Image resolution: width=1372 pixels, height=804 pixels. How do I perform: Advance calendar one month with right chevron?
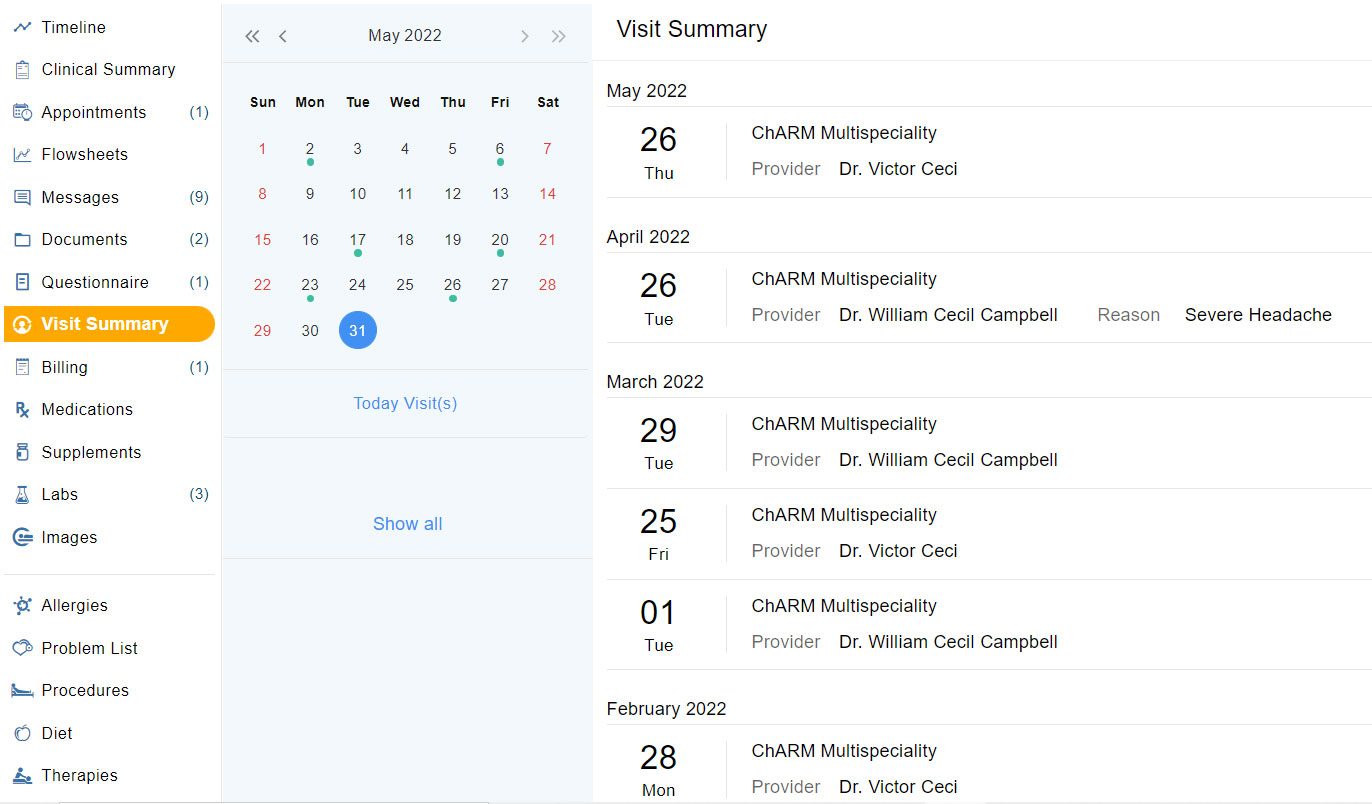click(x=524, y=35)
